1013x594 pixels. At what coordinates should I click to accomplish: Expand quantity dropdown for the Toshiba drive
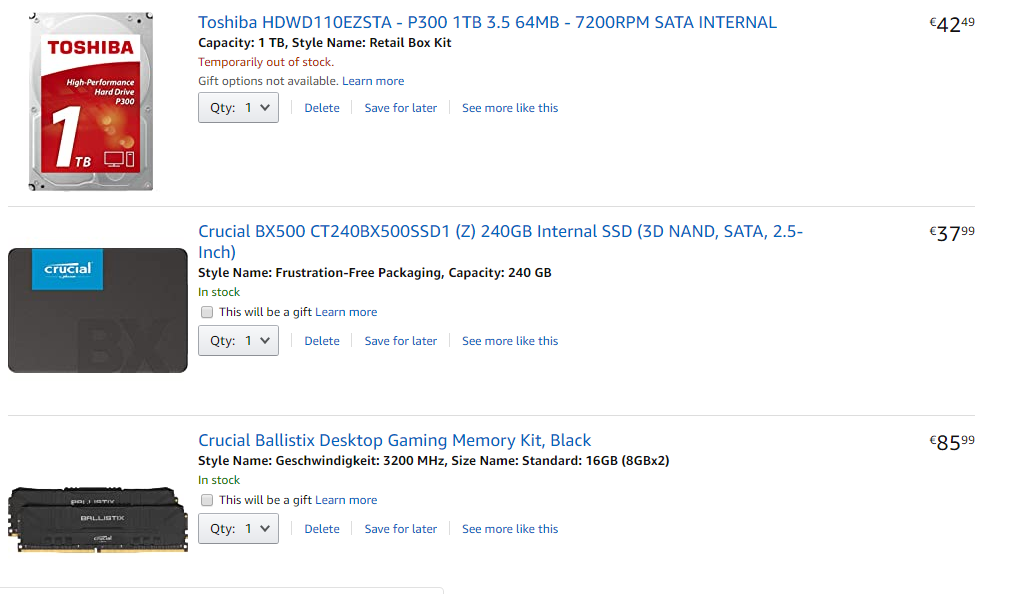[238, 108]
